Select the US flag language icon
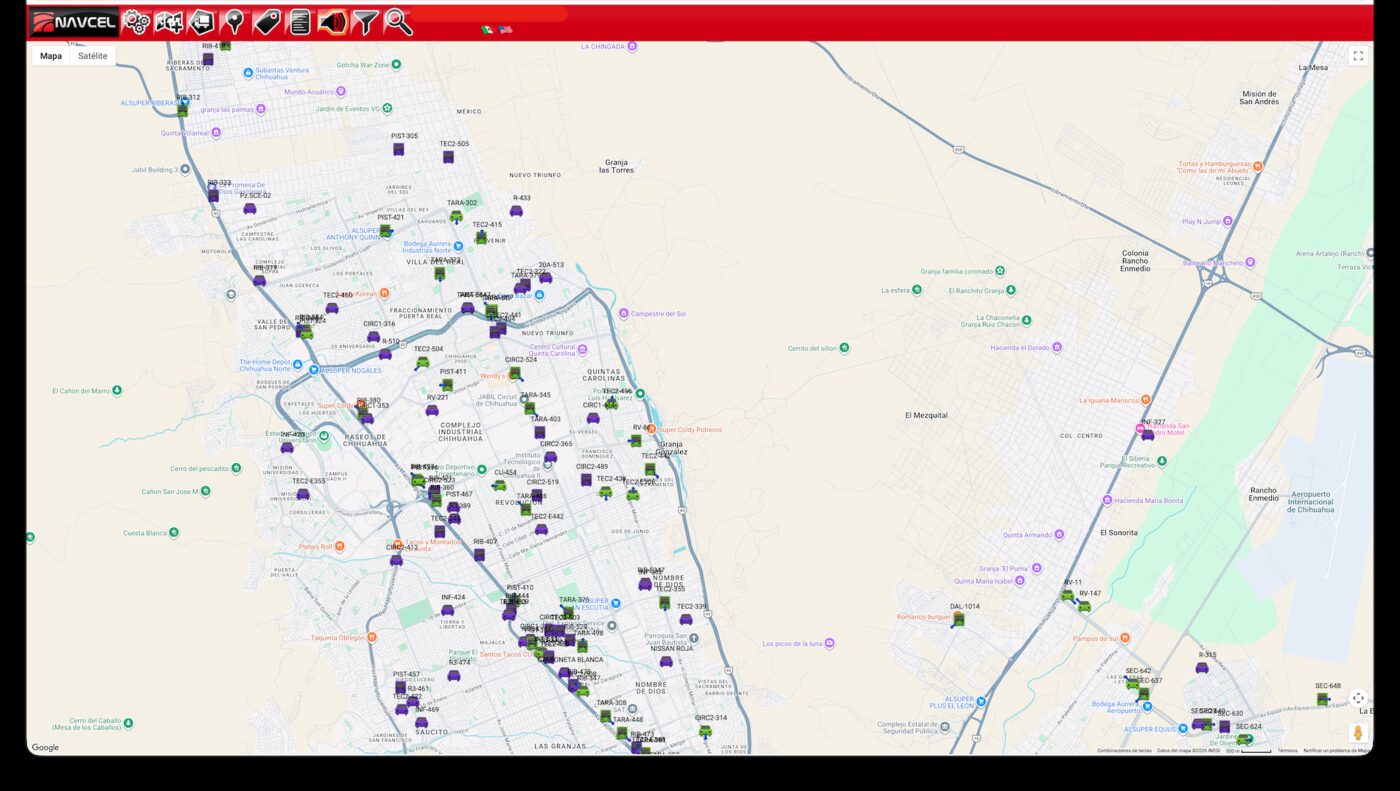This screenshot has width=1400, height=791. (x=506, y=30)
